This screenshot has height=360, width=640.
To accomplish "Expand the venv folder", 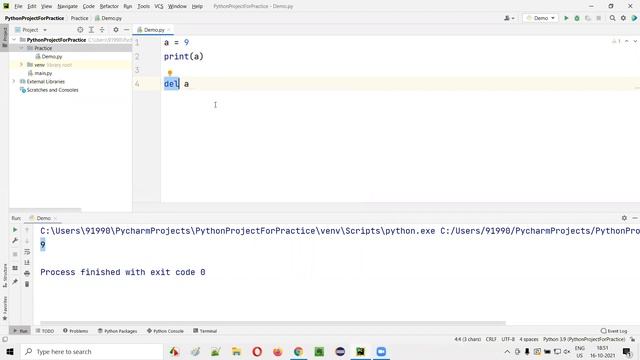I will (21, 64).
